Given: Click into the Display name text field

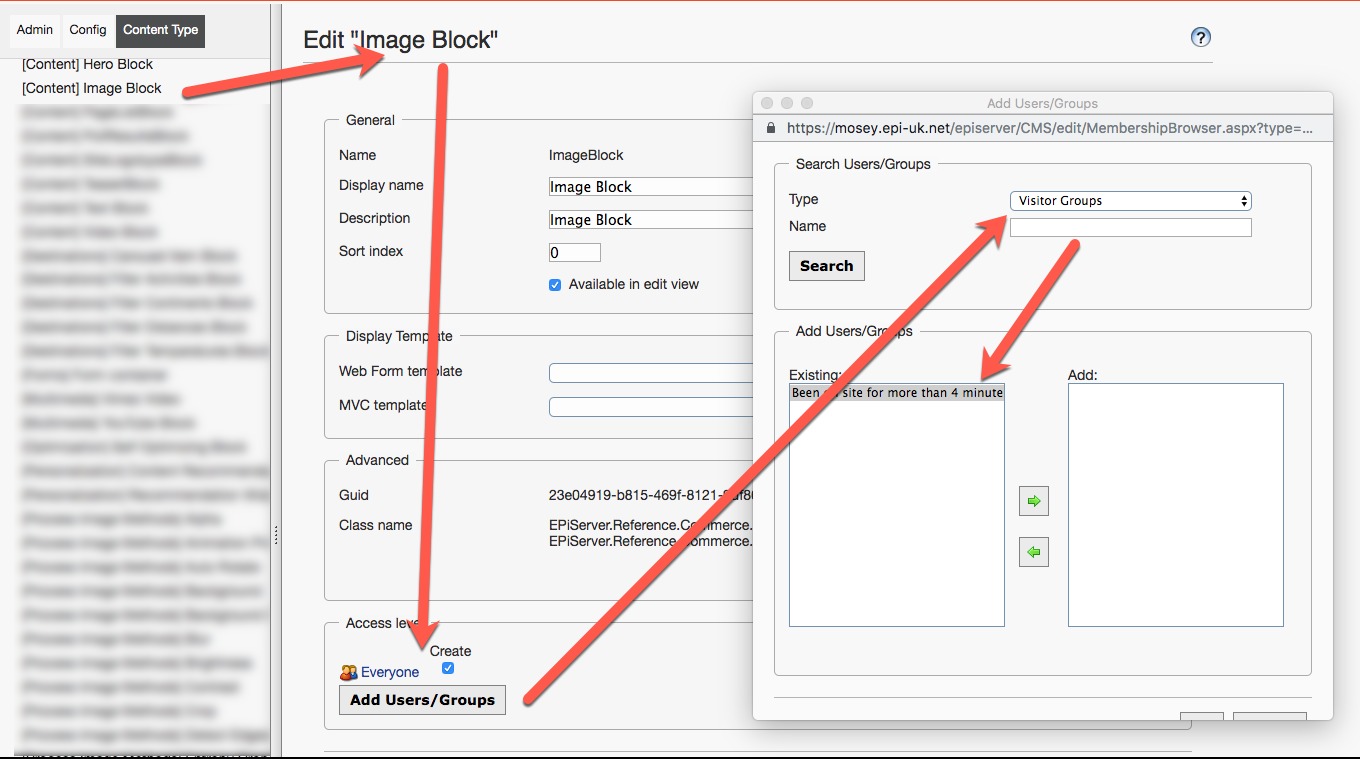Looking at the screenshot, I should coord(650,187).
